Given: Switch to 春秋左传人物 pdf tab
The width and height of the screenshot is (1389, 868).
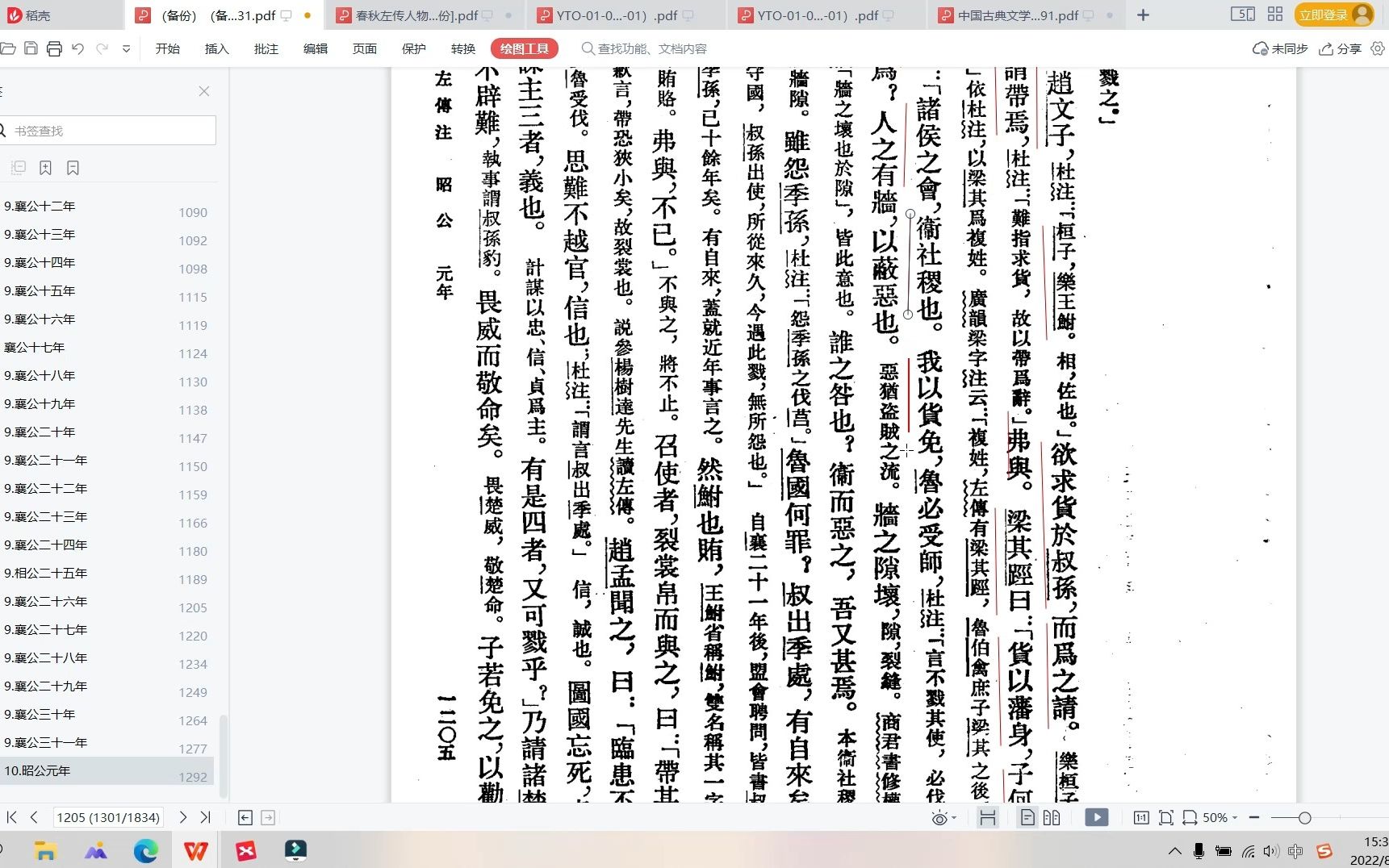Looking at the screenshot, I should coord(425,15).
